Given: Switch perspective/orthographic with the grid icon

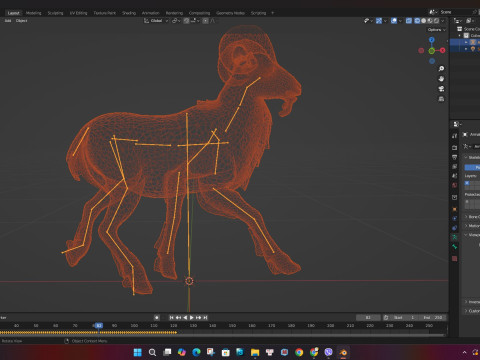Looking at the screenshot, I should pyautogui.click(x=441, y=99).
